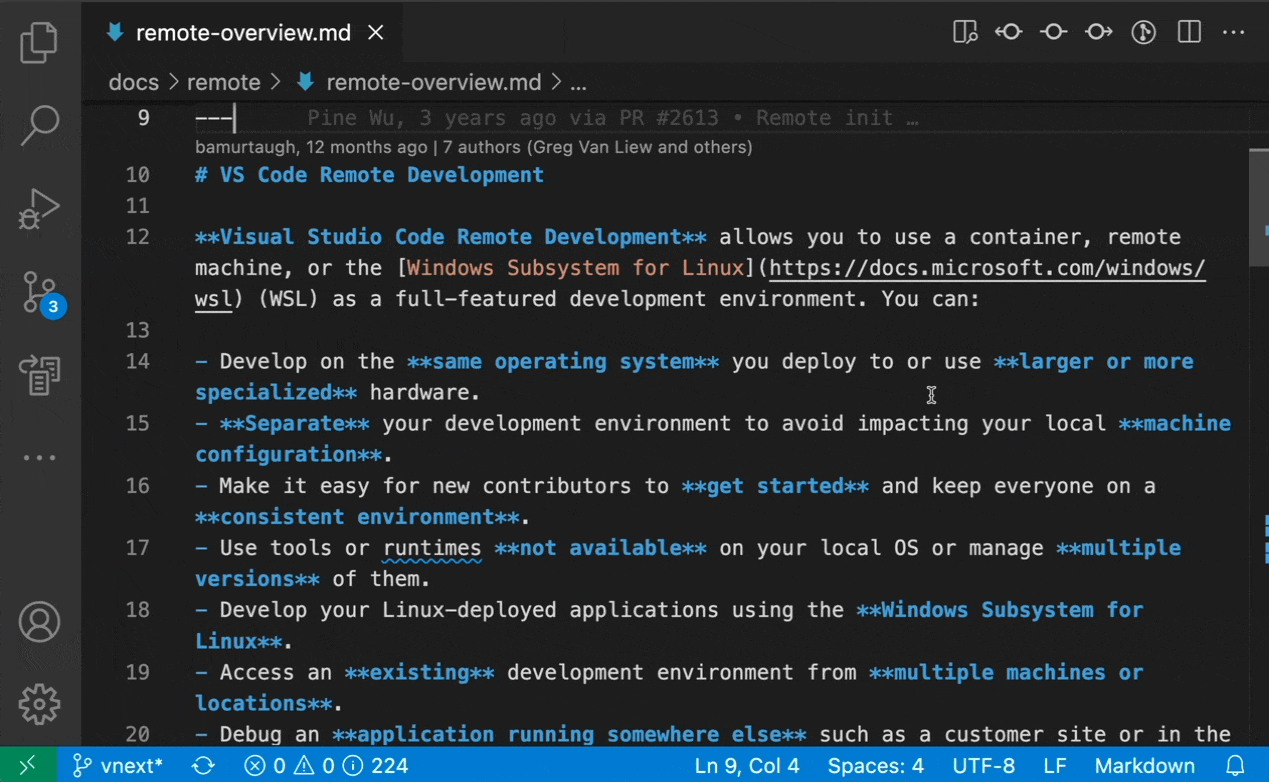Open markdown preview to the side

coord(965,33)
